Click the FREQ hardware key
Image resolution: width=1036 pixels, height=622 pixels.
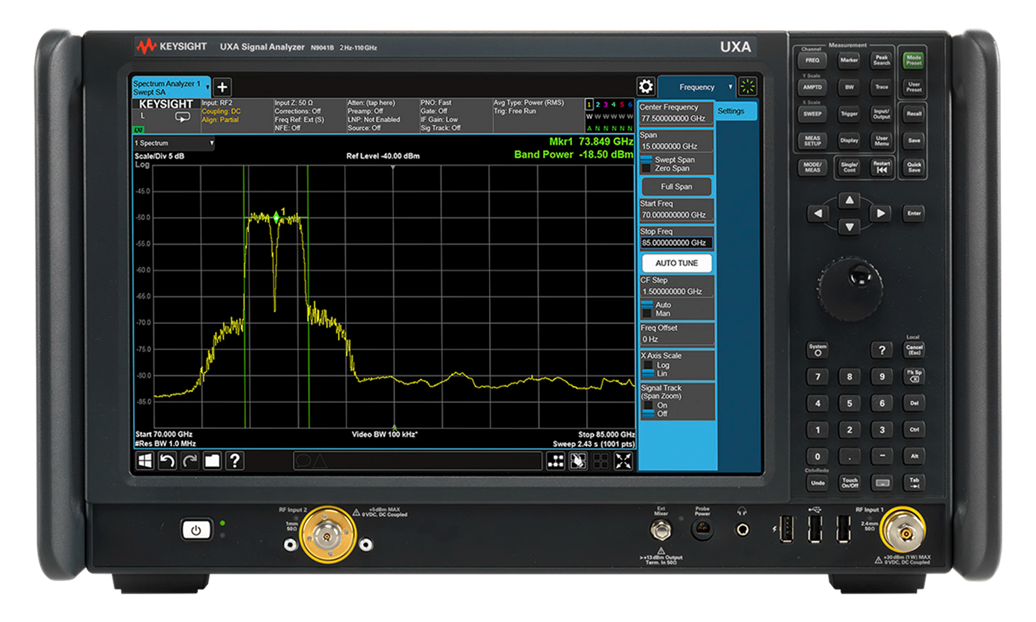click(812, 61)
